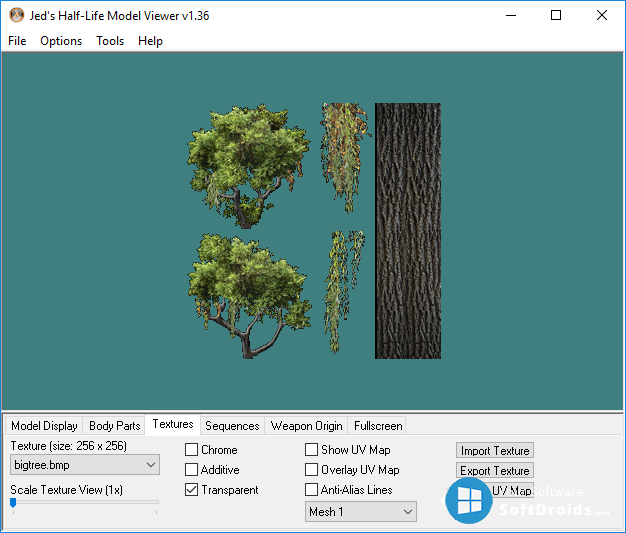Screen dimensions: 626x533
Task: Tick the Overlay UV Map checkbox
Action: coord(311,470)
